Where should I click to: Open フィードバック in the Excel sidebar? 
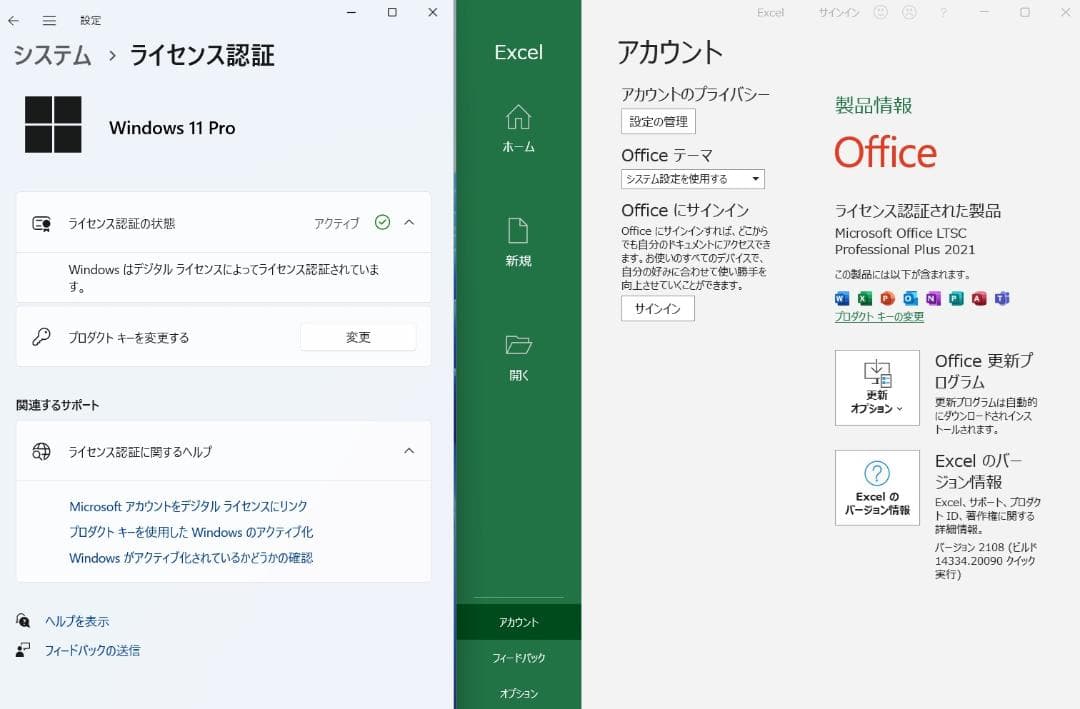point(518,658)
